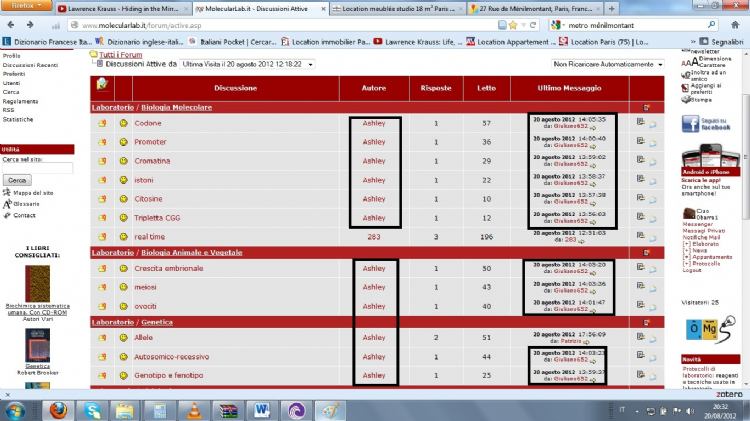Sort by Risposte column header

(x=436, y=88)
